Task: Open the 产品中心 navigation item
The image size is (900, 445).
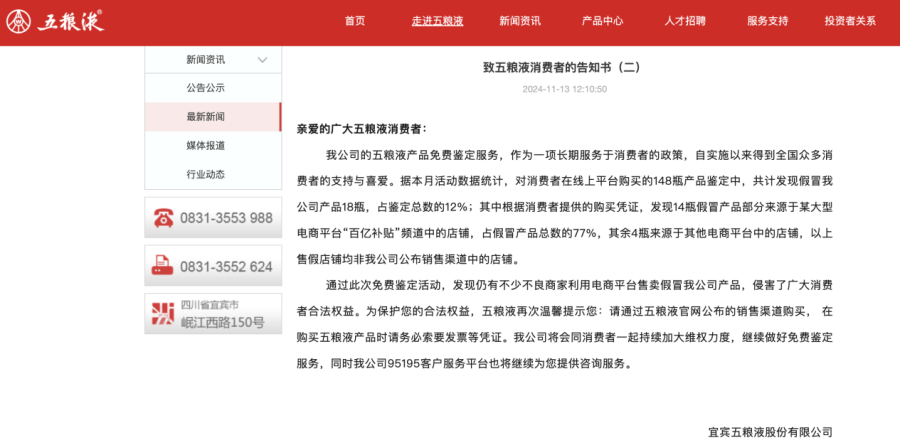Action: [602, 21]
